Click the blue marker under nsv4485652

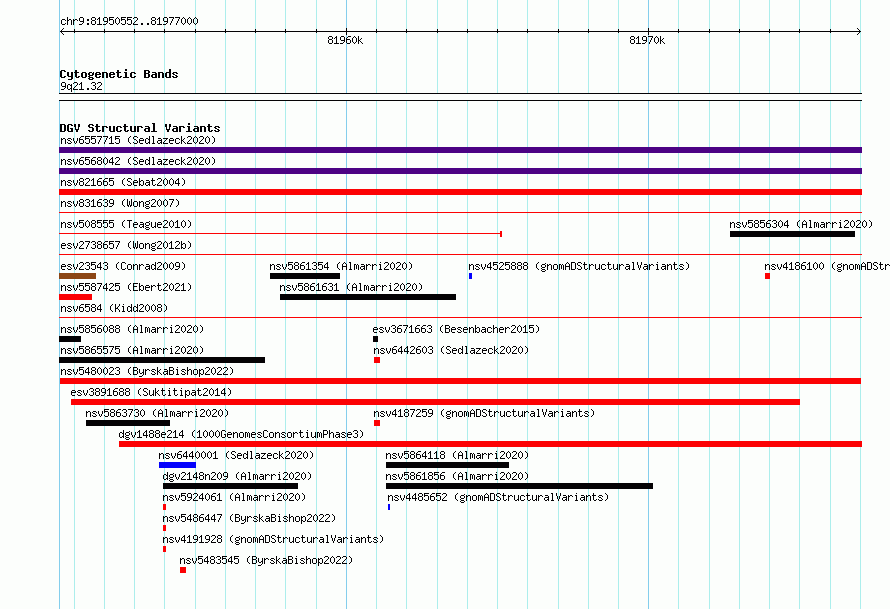coord(389,507)
